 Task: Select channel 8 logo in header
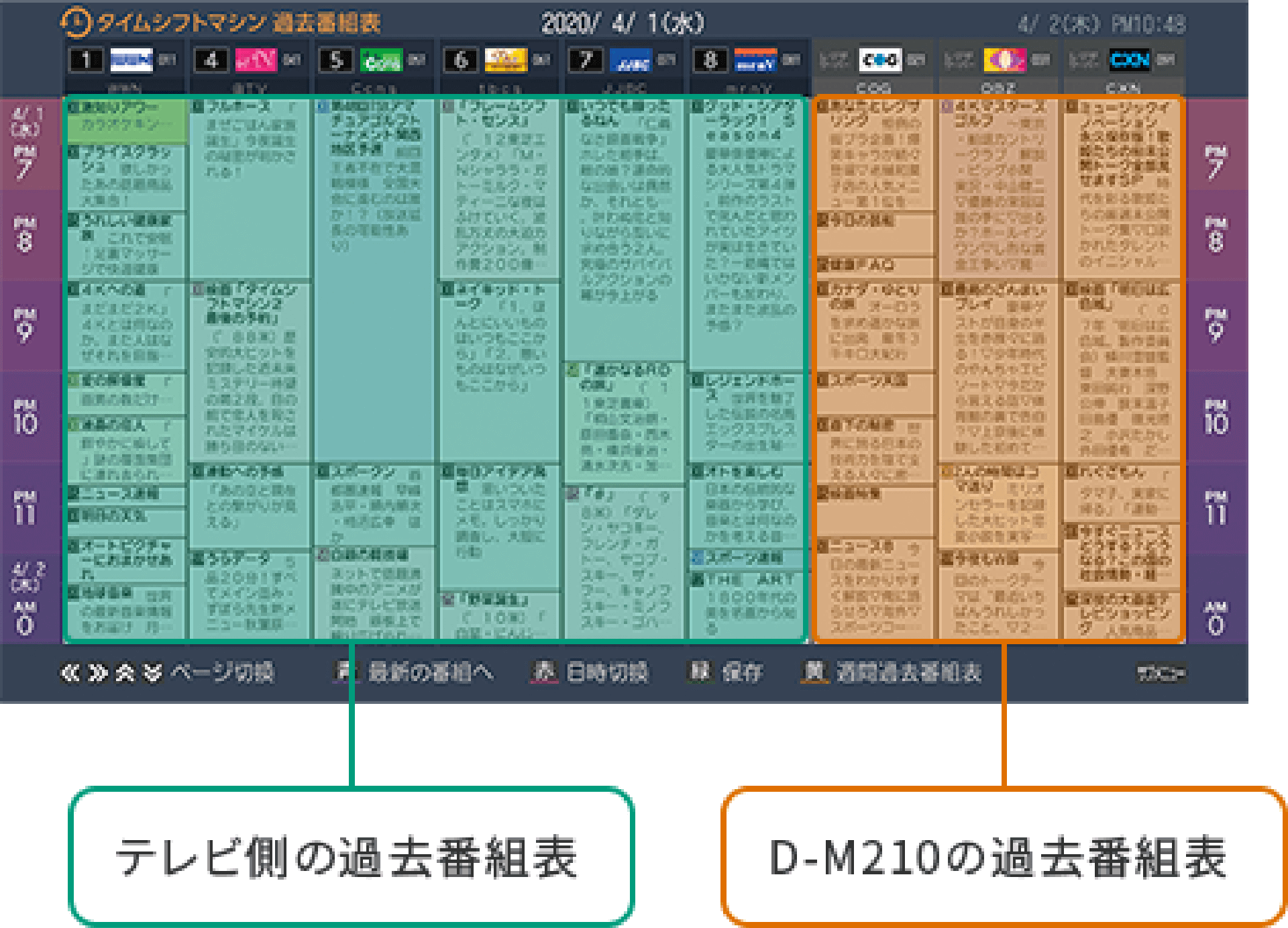click(x=755, y=60)
